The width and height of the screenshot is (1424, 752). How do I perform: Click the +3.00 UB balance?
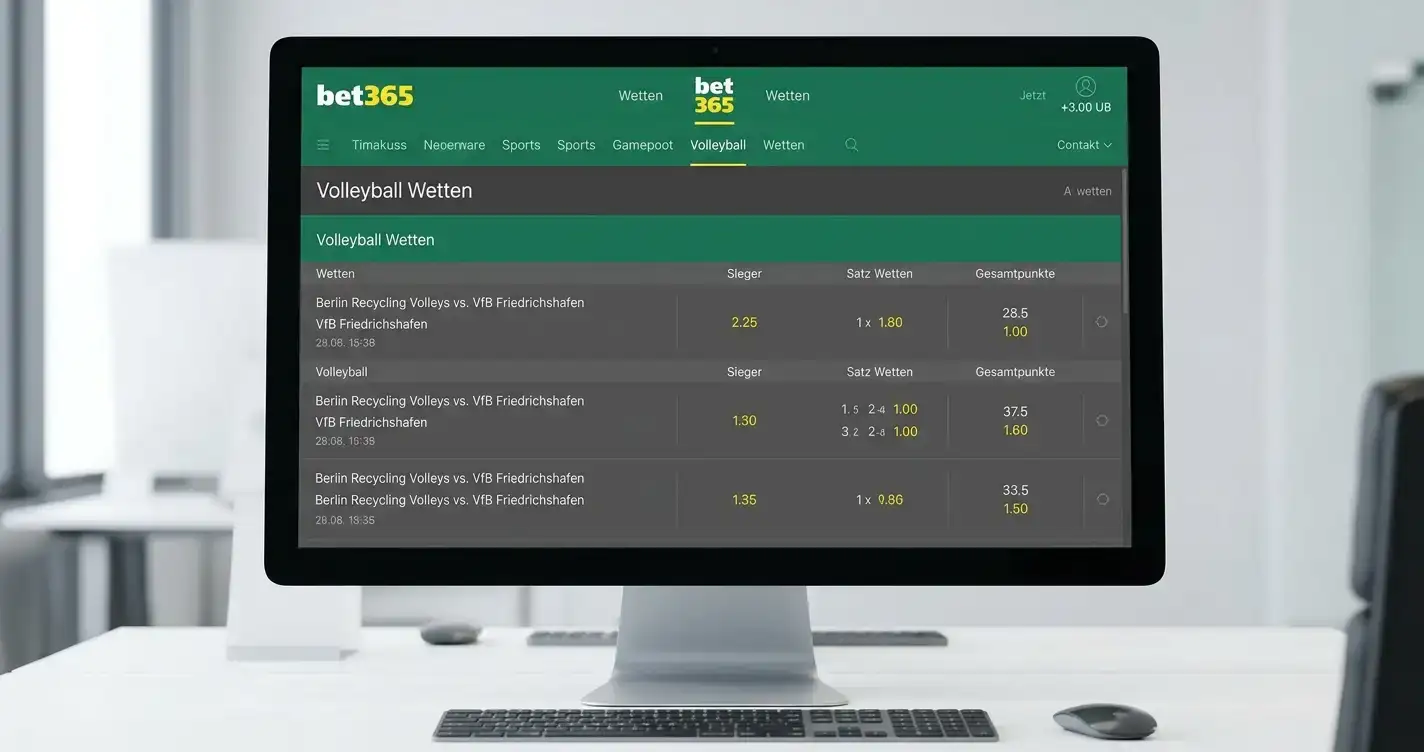click(1086, 108)
